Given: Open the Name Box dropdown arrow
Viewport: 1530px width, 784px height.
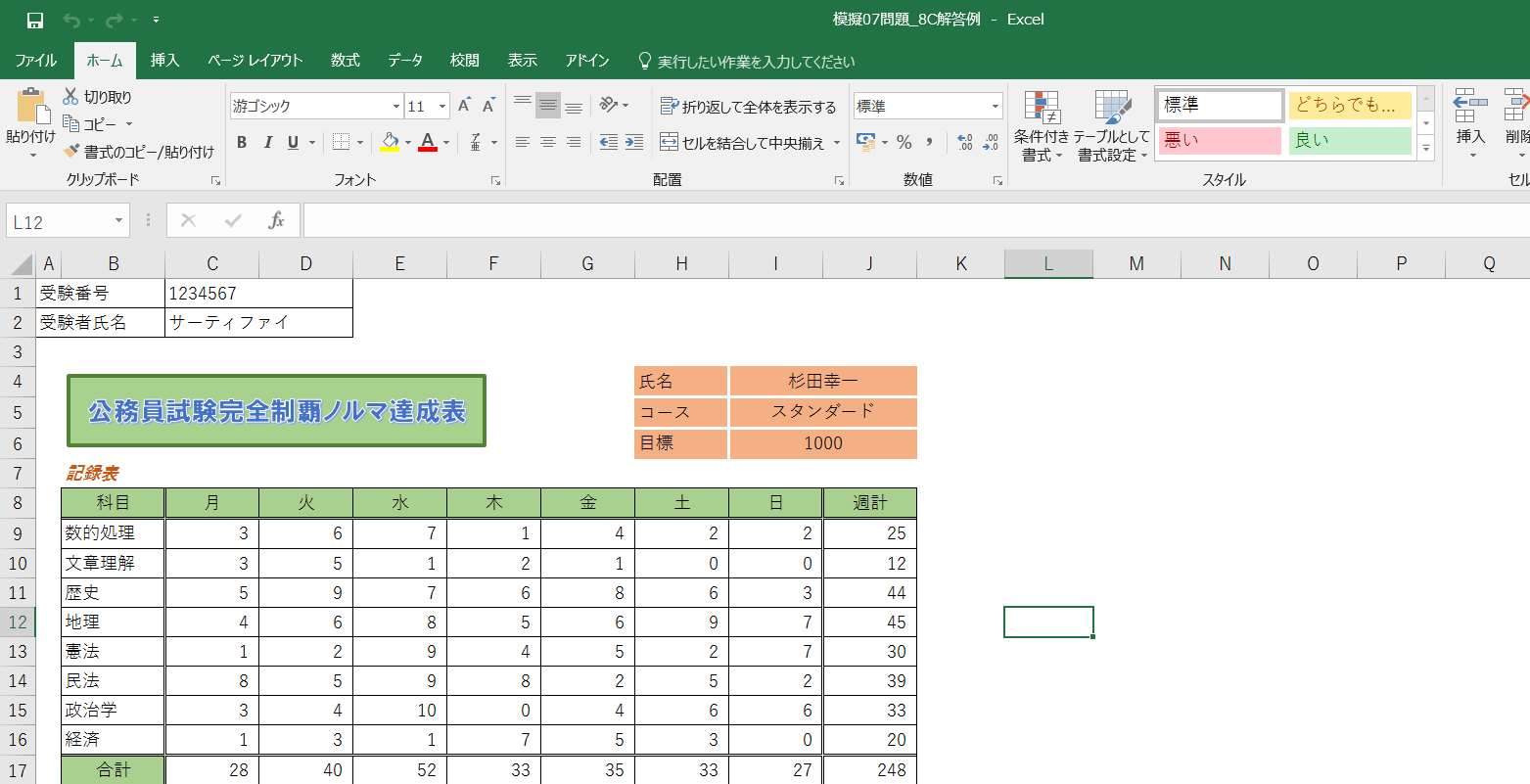Looking at the screenshot, I should [x=118, y=221].
